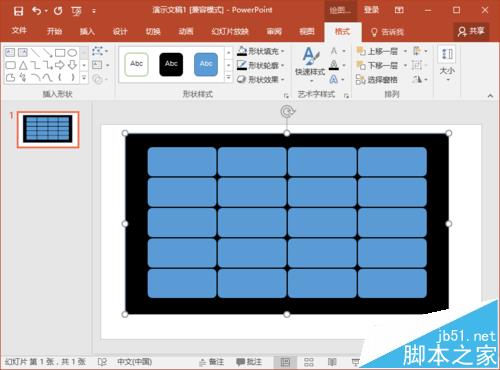Choose the Down Arrow block shape
The image size is (500, 370).
72,65
